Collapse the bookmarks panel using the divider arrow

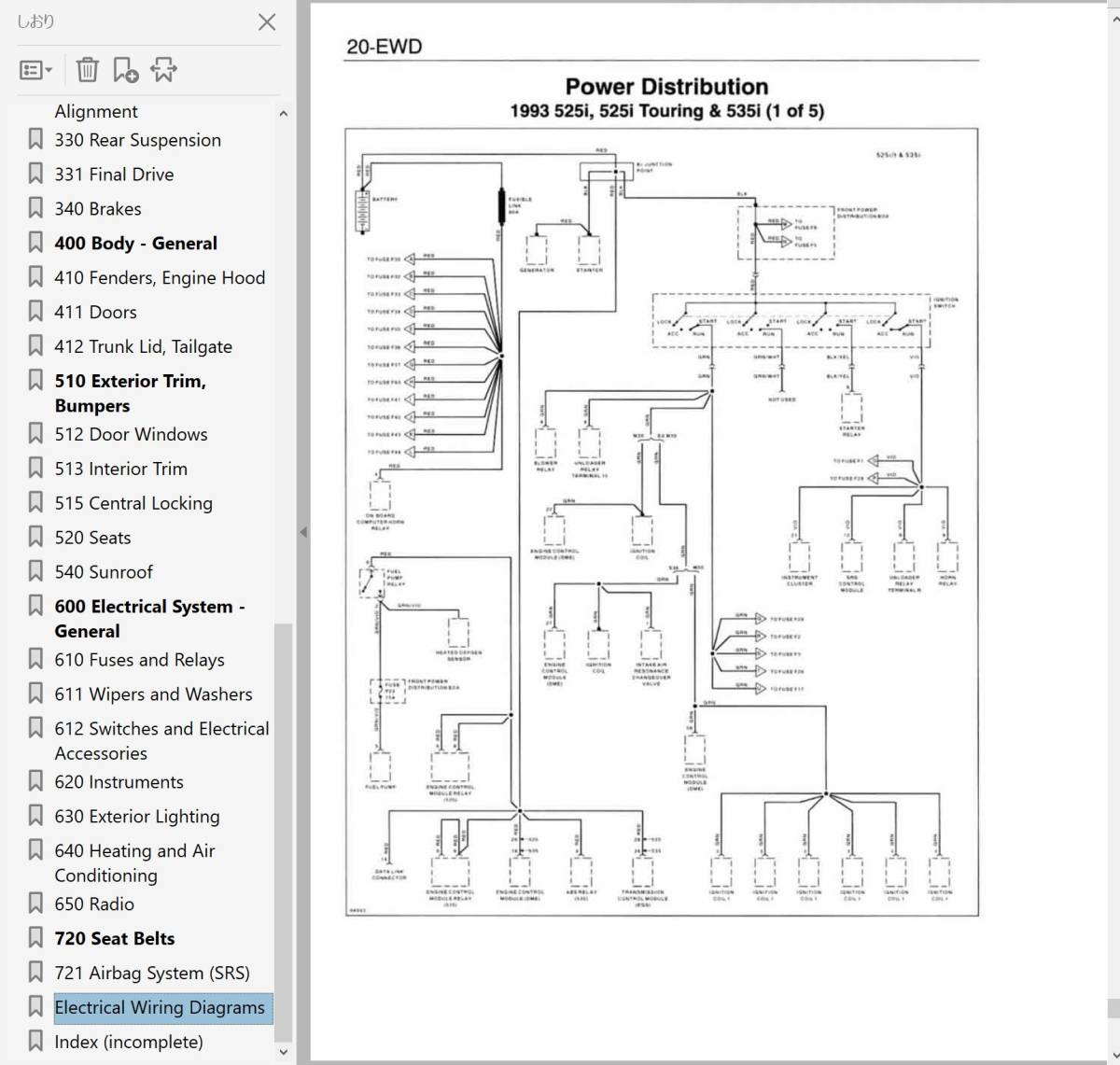click(x=303, y=532)
